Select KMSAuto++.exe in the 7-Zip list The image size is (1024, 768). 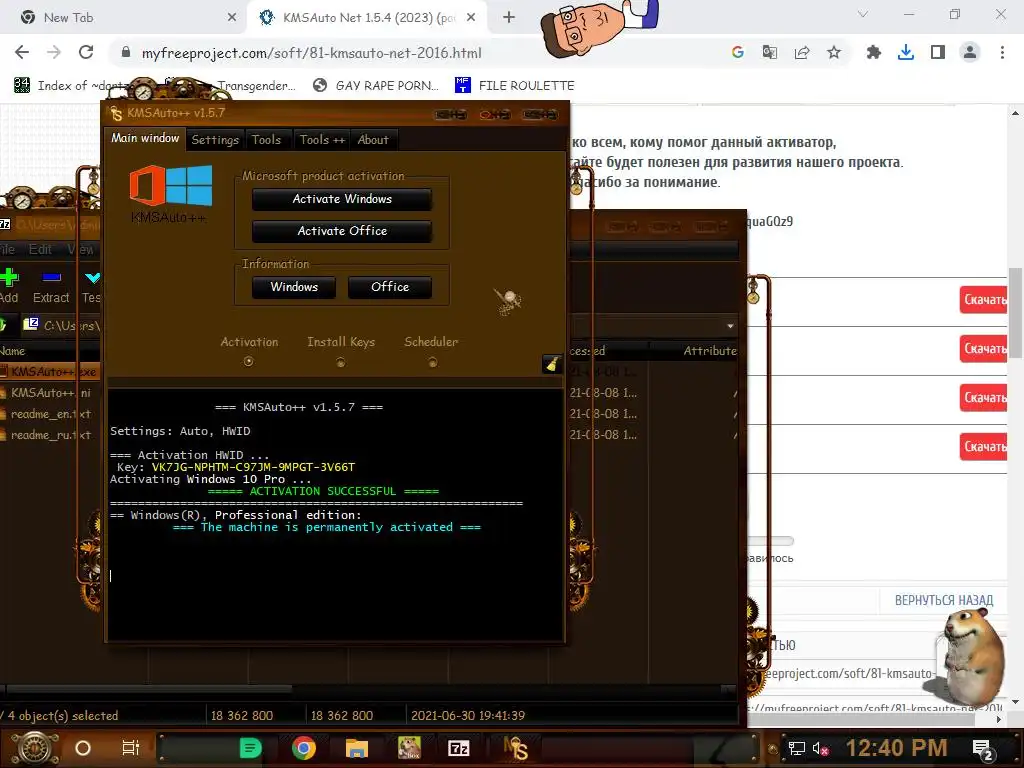50,372
